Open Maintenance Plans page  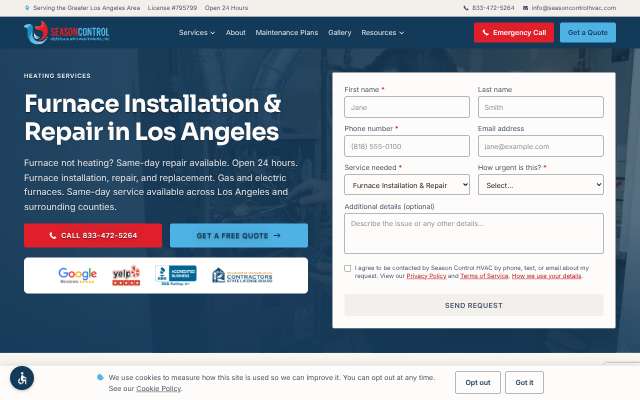point(287,33)
